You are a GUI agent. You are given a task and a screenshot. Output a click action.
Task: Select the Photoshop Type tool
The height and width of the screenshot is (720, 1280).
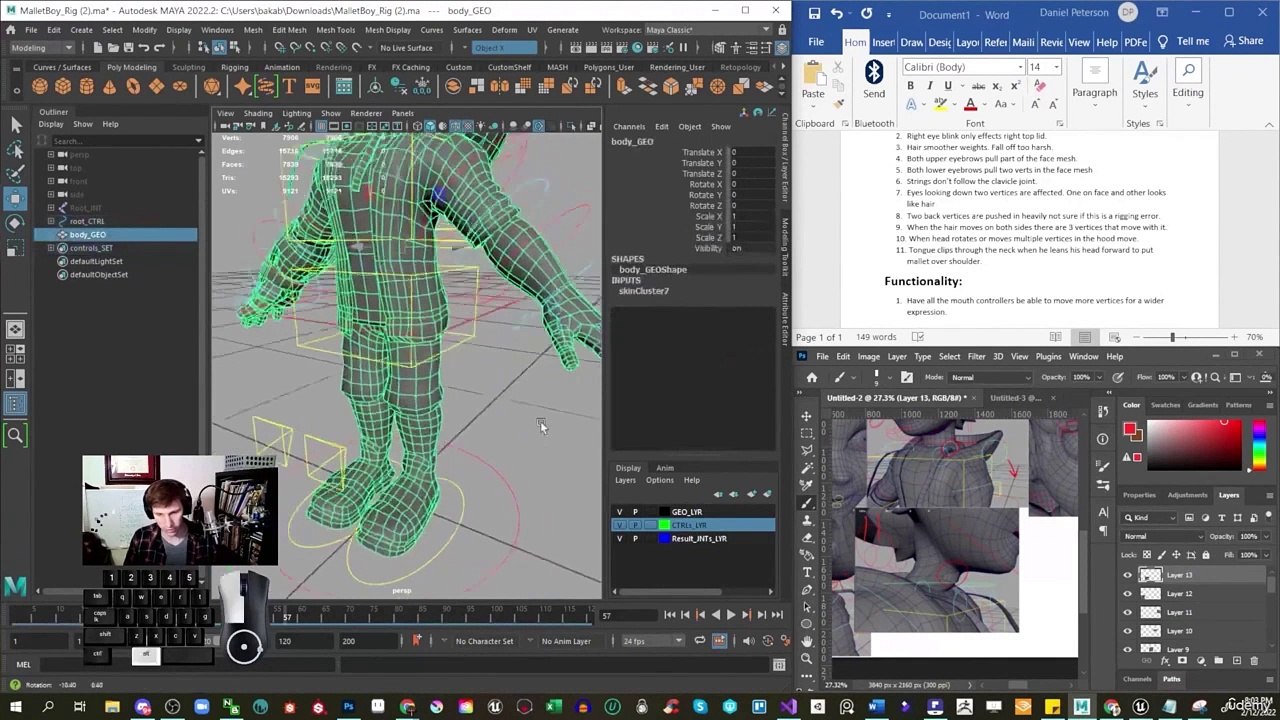(807, 572)
